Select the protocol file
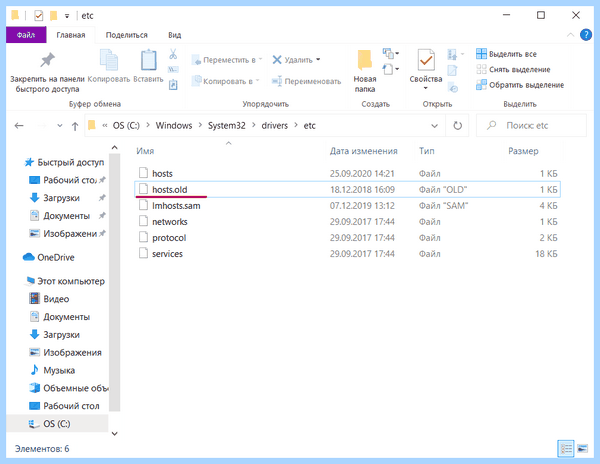This screenshot has height=464, width=600. pos(347,238)
